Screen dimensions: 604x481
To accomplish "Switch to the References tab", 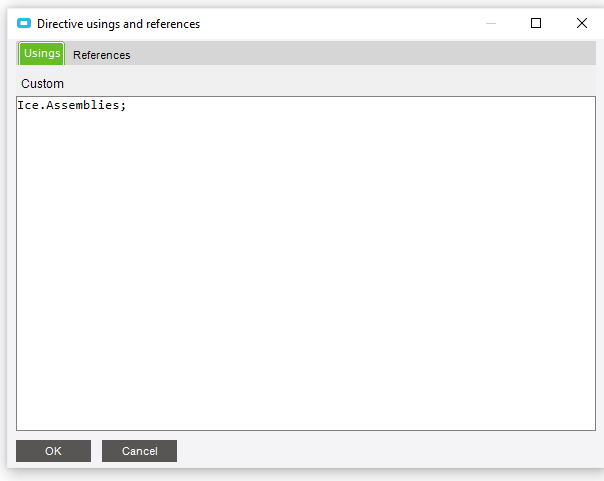I will [102, 55].
